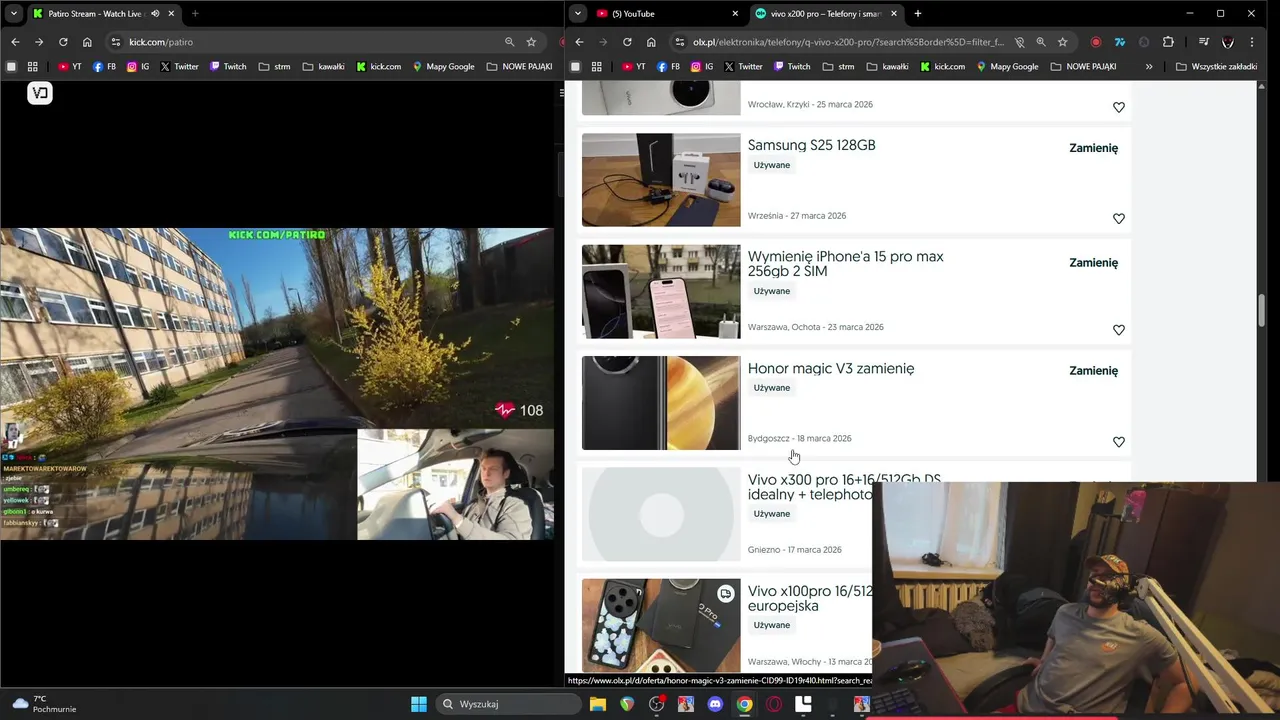This screenshot has width=1280, height=720.
Task: Click the Samsung S25 product thumbnail
Action: (661, 180)
